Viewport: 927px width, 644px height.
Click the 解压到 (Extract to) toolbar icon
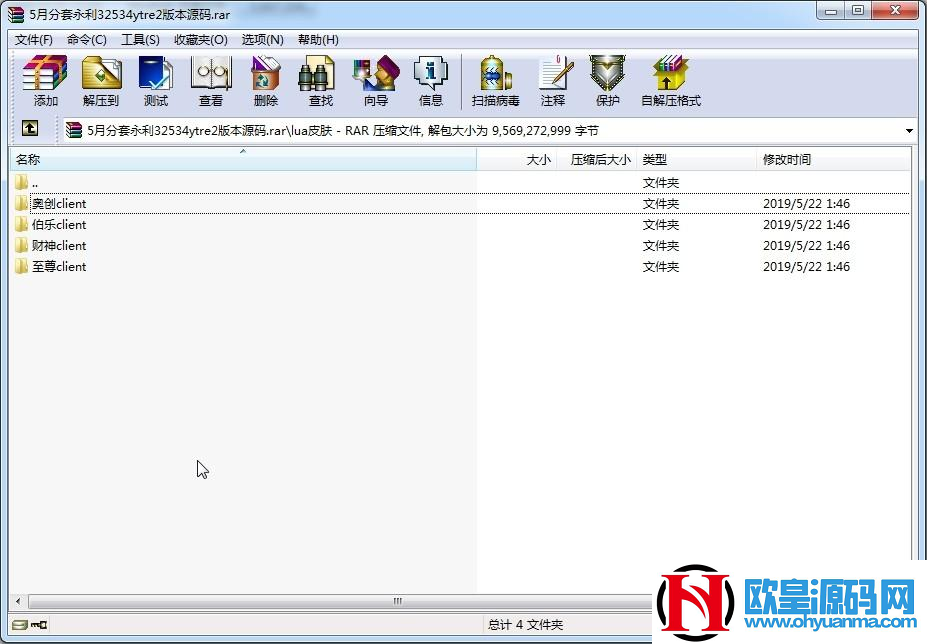click(101, 80)
